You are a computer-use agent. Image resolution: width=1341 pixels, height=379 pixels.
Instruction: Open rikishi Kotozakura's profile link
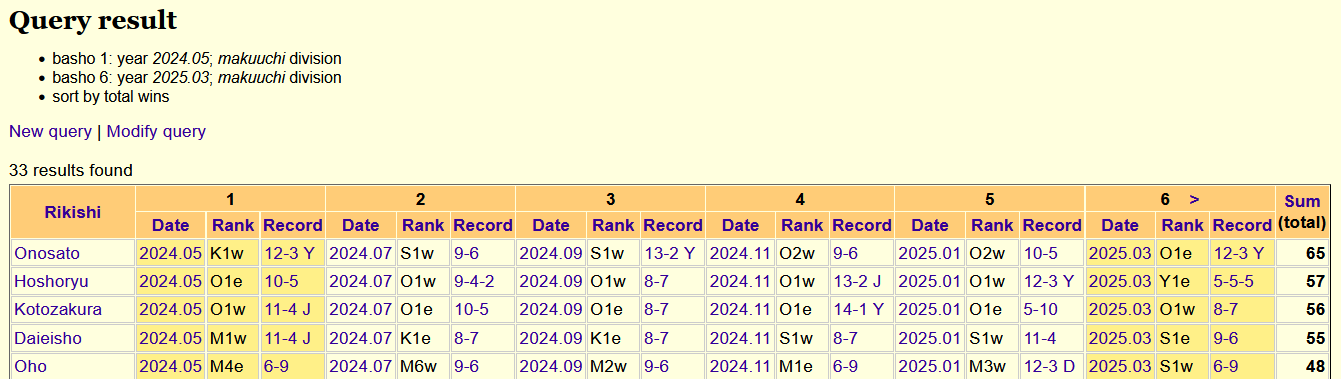pyautogui.click(x=58, y=310)
